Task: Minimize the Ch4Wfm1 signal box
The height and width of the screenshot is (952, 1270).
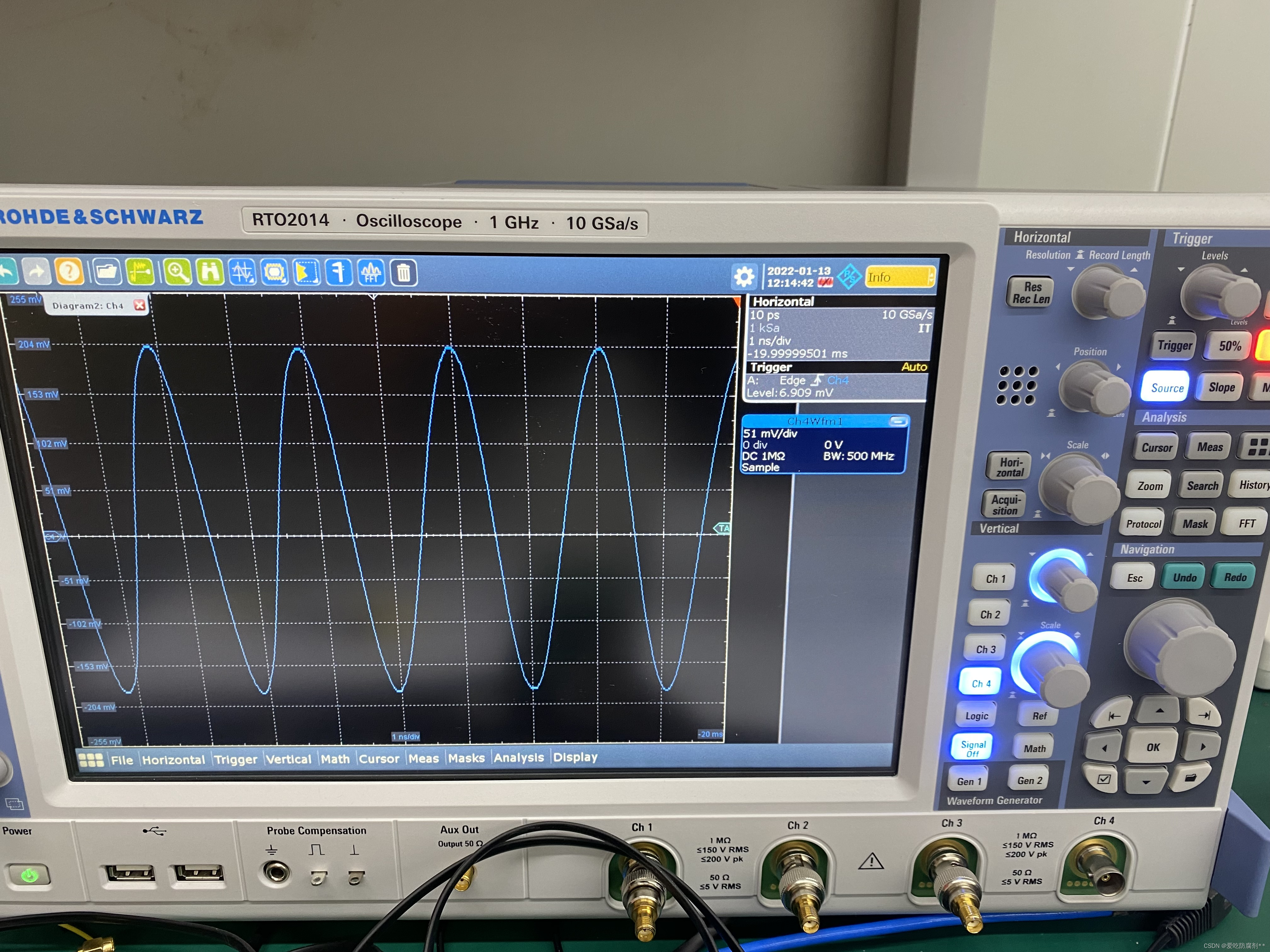Action: [898, 422]
